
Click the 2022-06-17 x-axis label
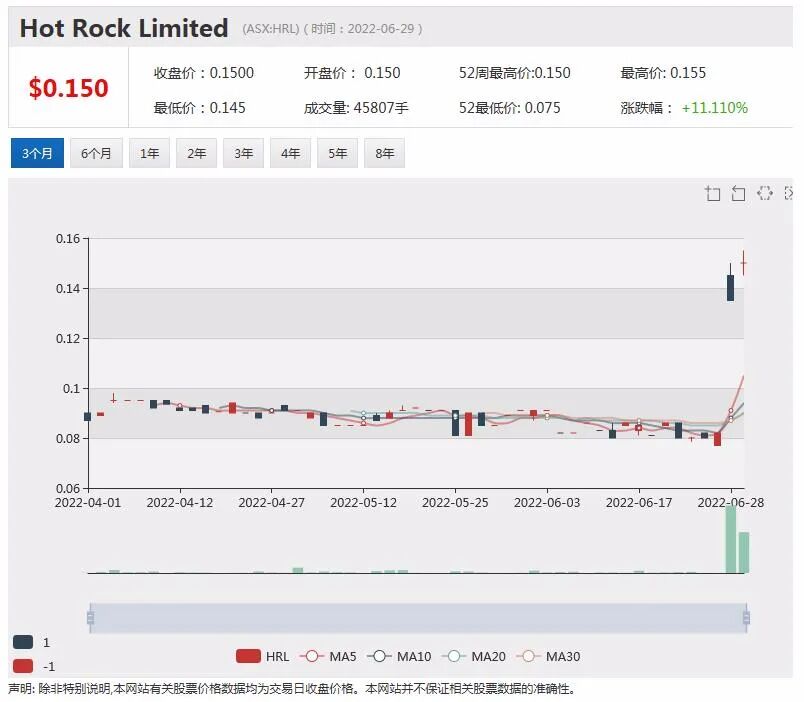[x=639, y=503]
